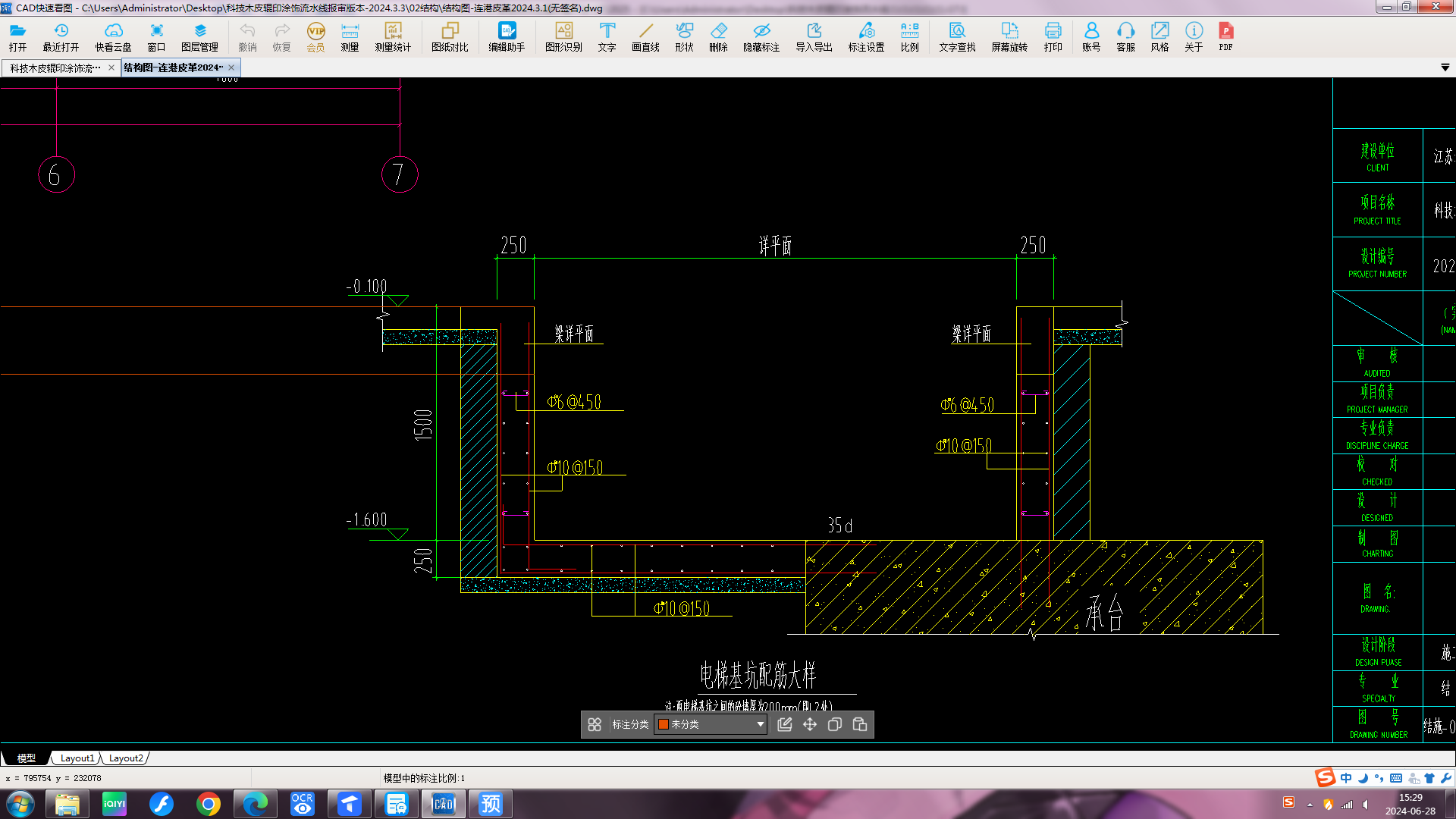The image size is (1456, 819).
Task: Click the 承台 label in drawing
Action: [1105, 613]
